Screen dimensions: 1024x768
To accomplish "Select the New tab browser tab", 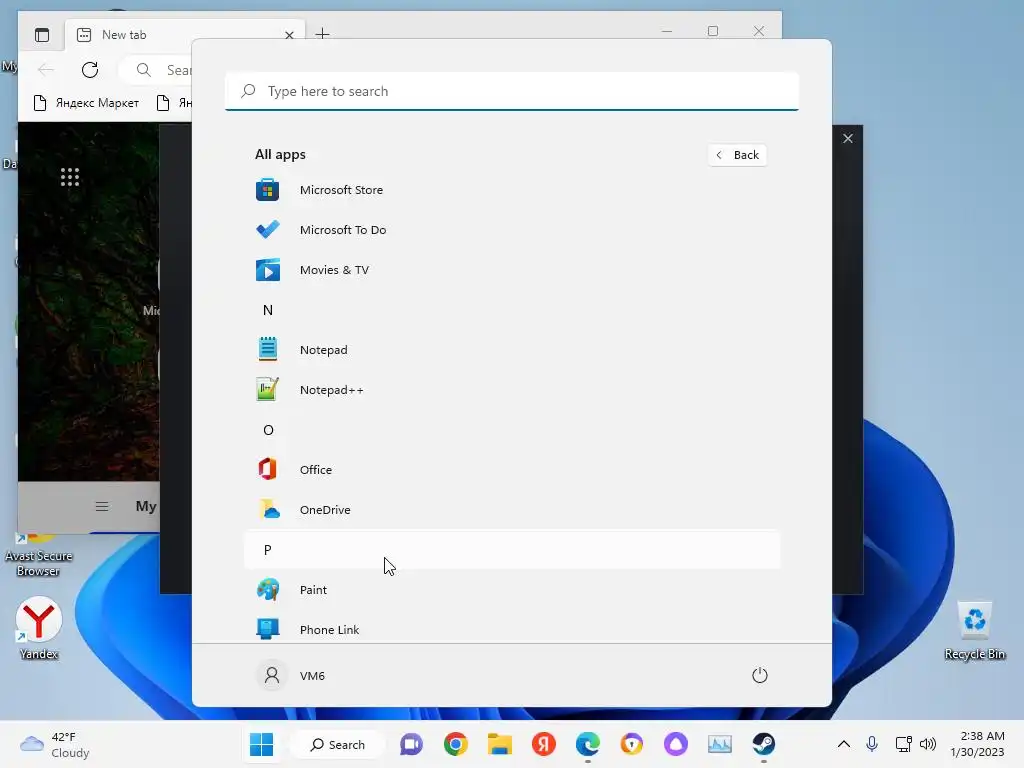I will coord(185,35).
